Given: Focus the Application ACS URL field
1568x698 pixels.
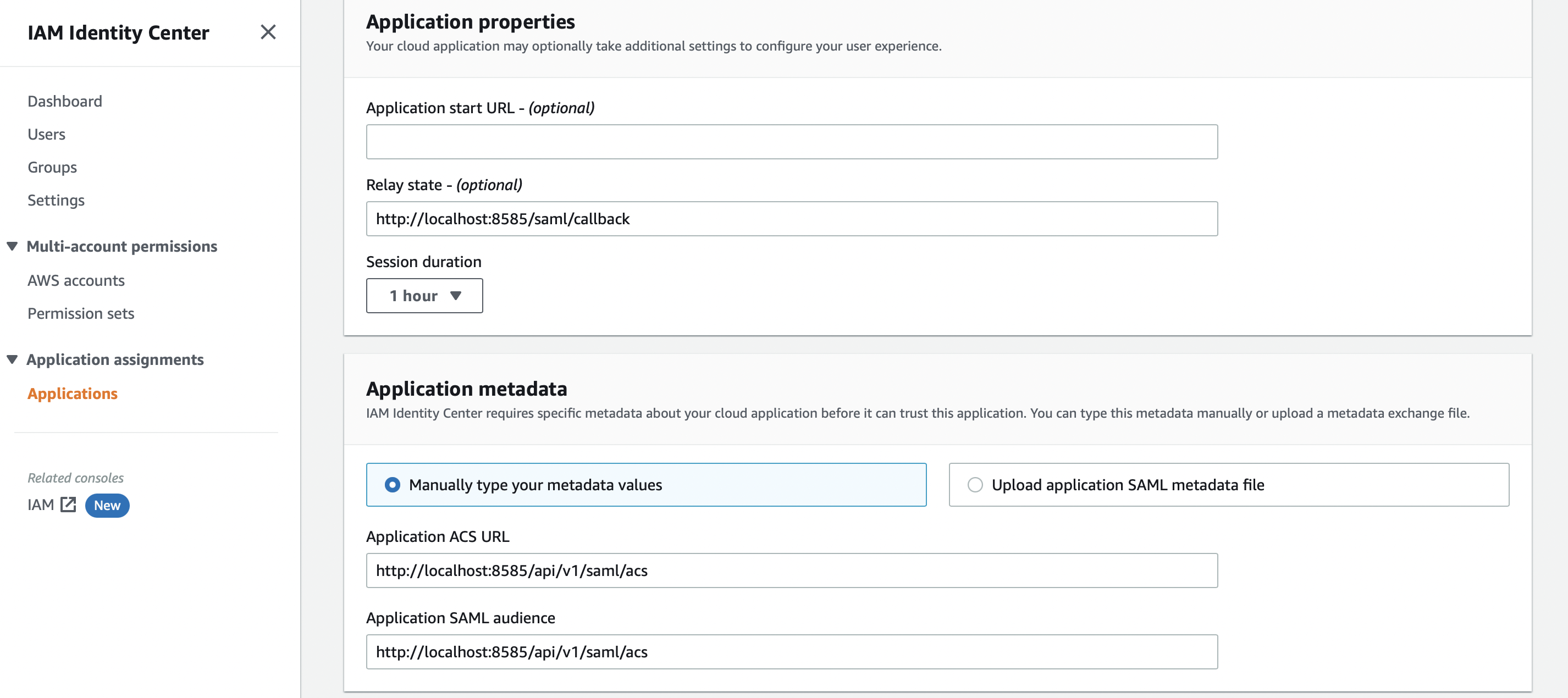Looking at the screenshot, I should pyautogui.click(x=791, y=570).
